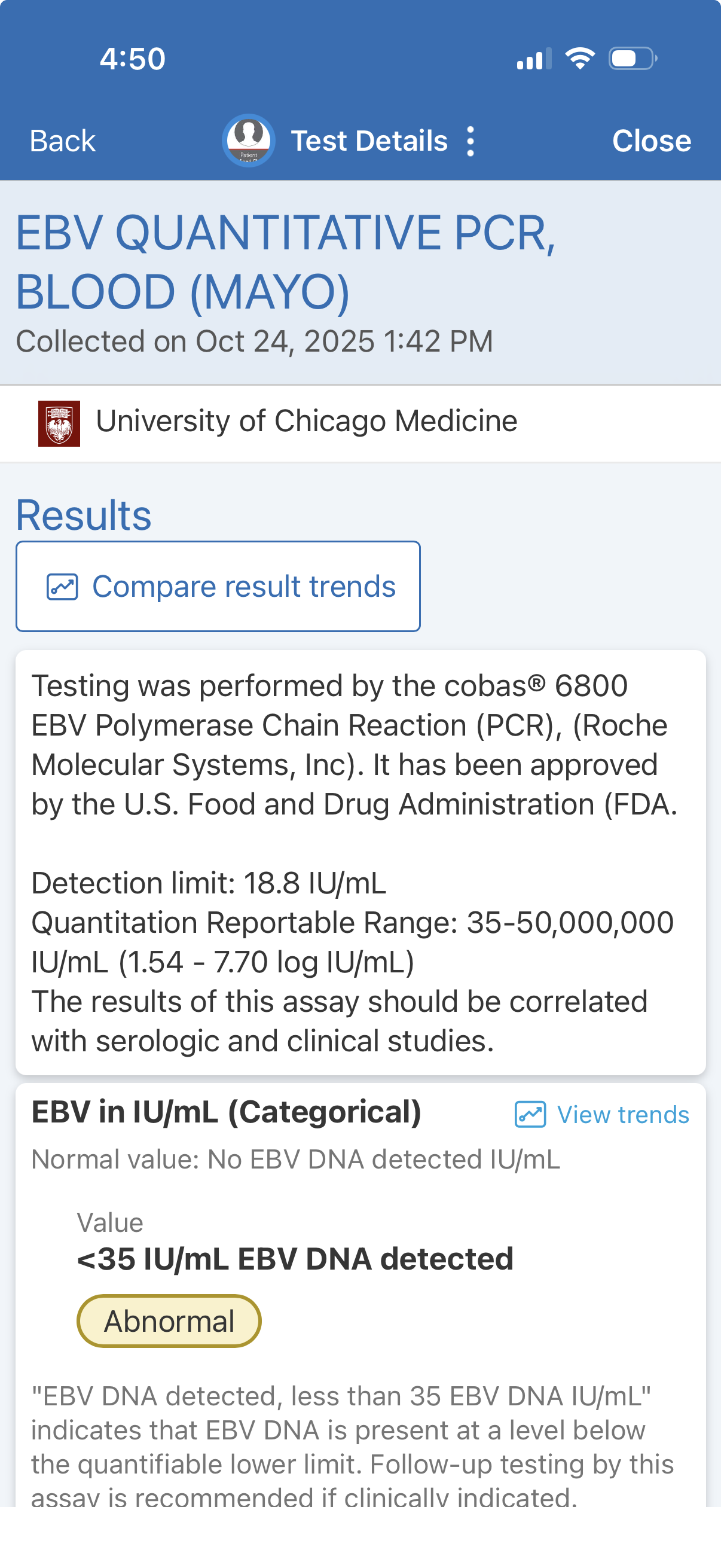The height and width of the screenshot is (1568, 721).
Task: Tap the University of Chicago Medicine logo
Action: pos(59,423)
